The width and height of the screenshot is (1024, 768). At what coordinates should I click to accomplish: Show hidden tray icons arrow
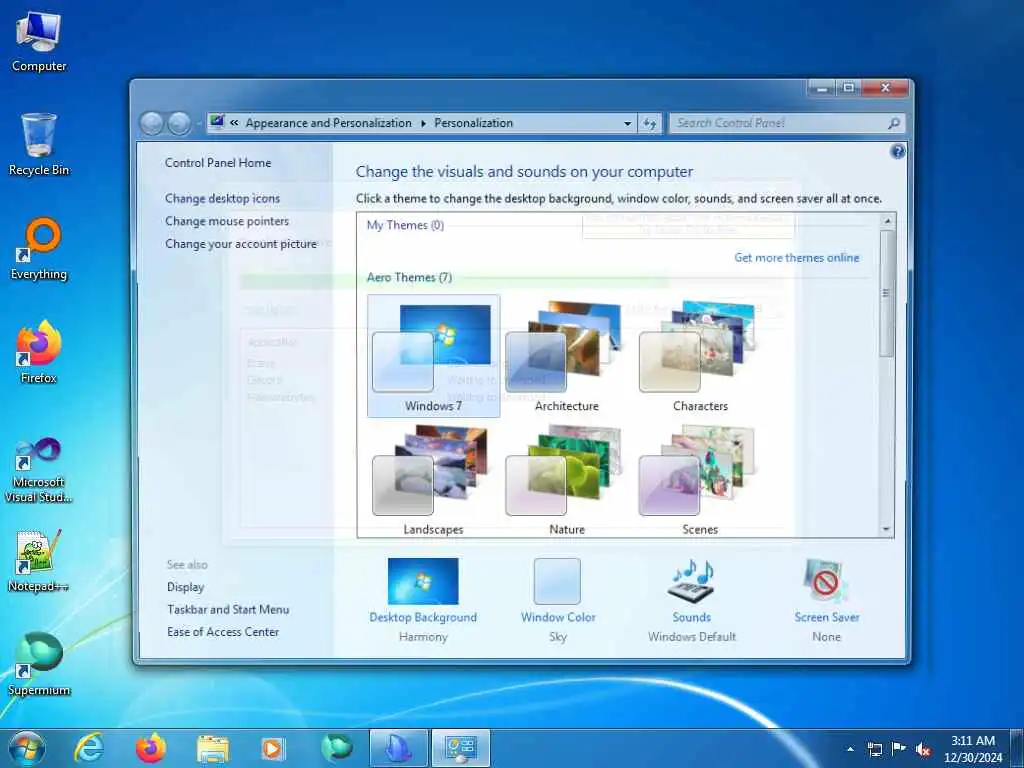pos(850,749)
